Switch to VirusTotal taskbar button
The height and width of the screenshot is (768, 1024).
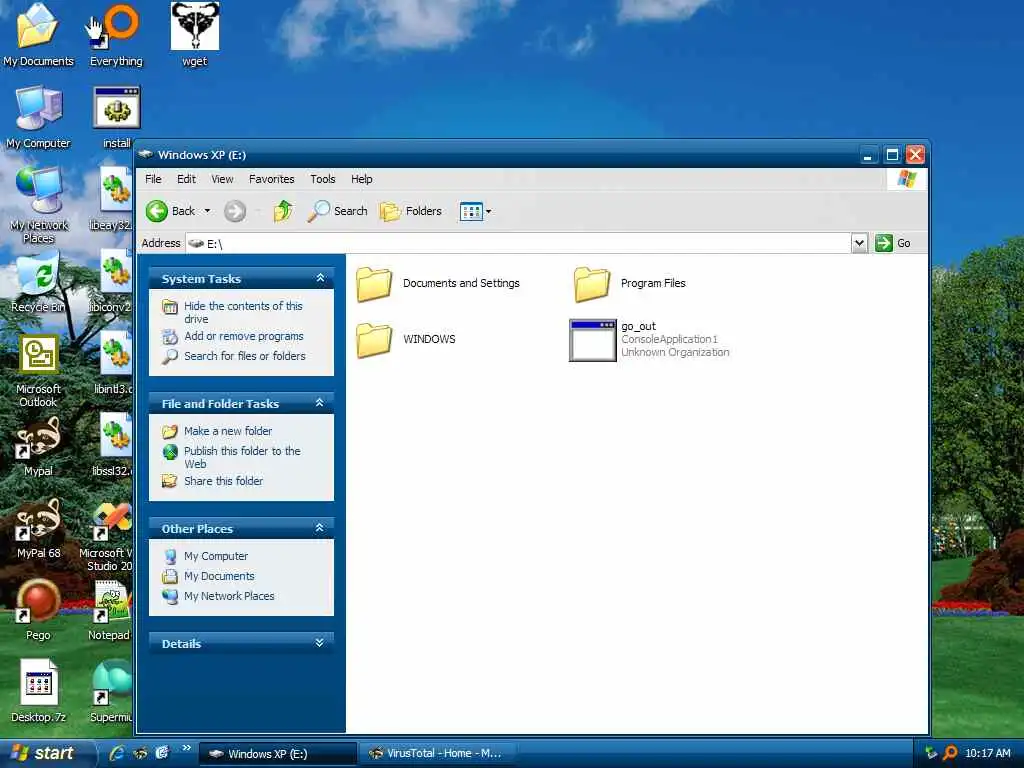[x=437, y=754]
